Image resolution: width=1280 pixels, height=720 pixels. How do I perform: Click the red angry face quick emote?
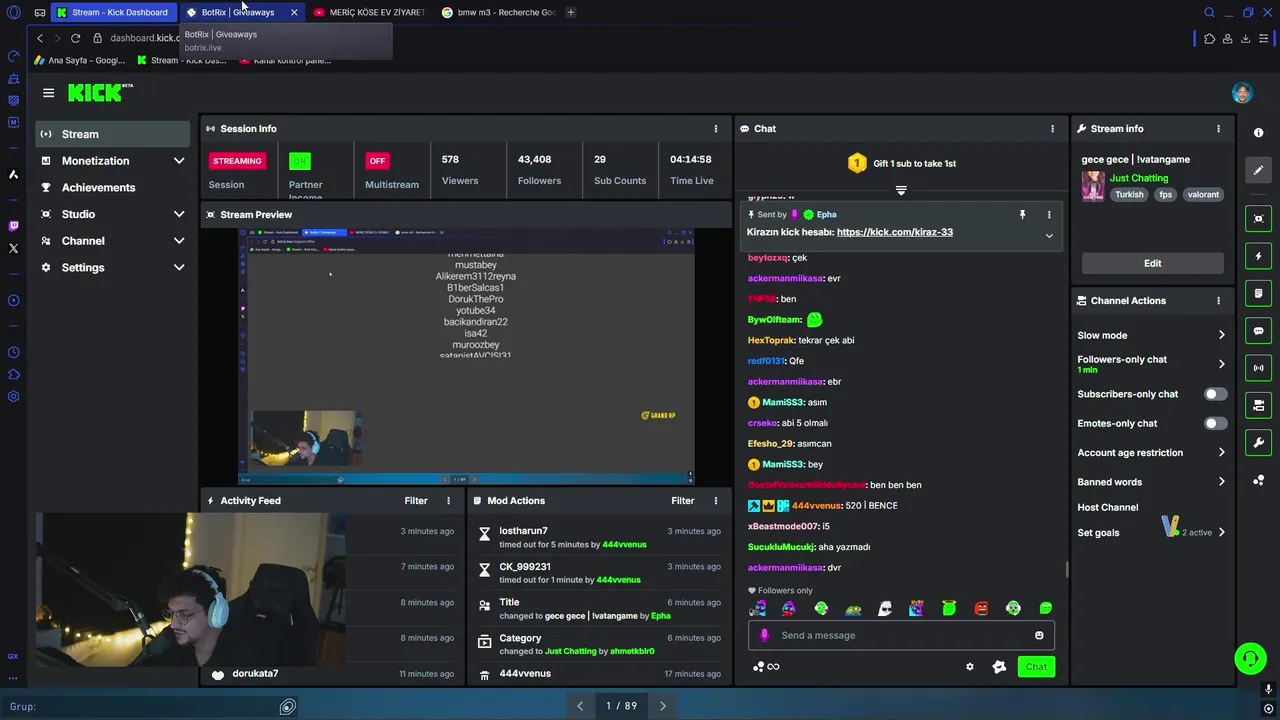tap(981, 608)
